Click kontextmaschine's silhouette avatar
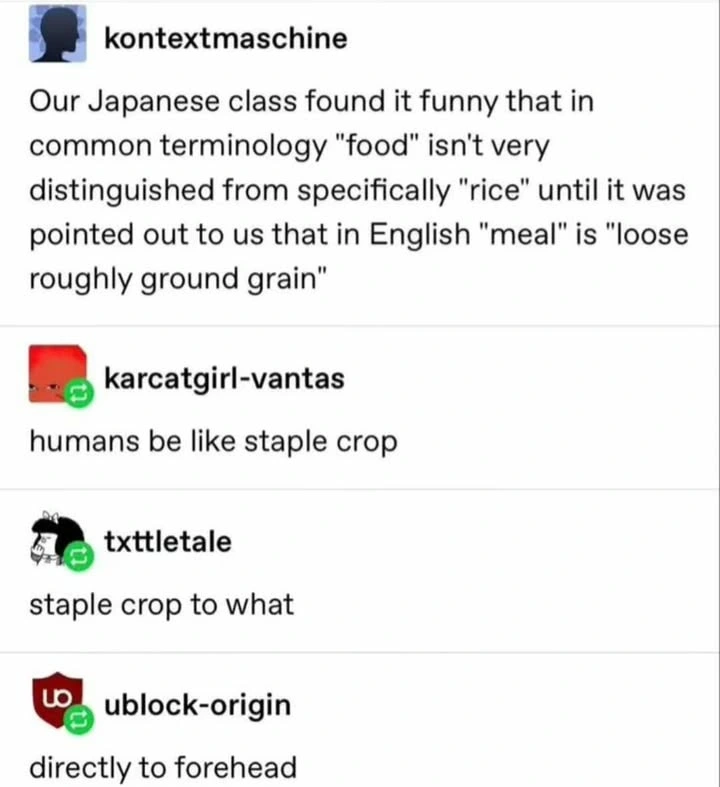The width and height of the screenshot is (720, 787). tap(58, 38)
